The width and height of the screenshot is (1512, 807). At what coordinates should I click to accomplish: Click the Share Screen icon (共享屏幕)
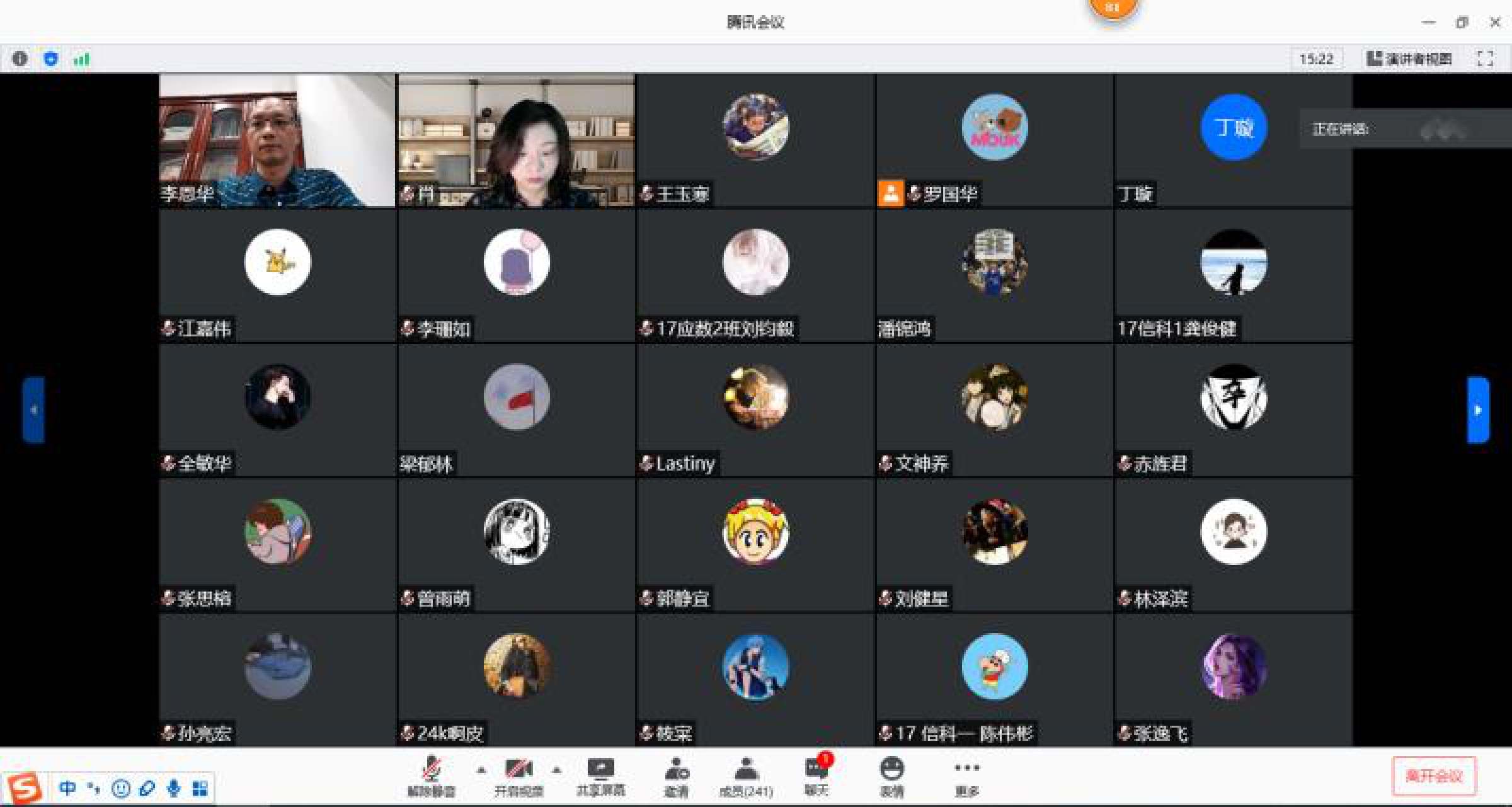pyautogui.click(x=600, y=776)
